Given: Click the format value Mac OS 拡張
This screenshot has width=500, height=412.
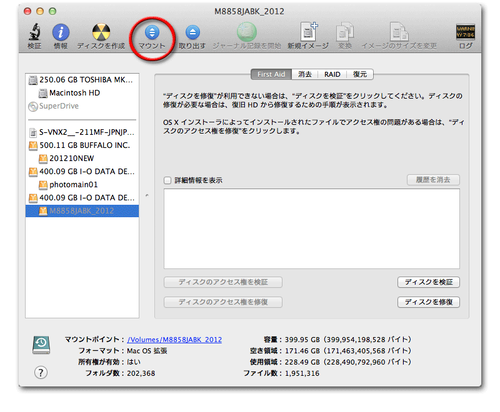Looking at the screenshot, I should click(x=147, y=351).
